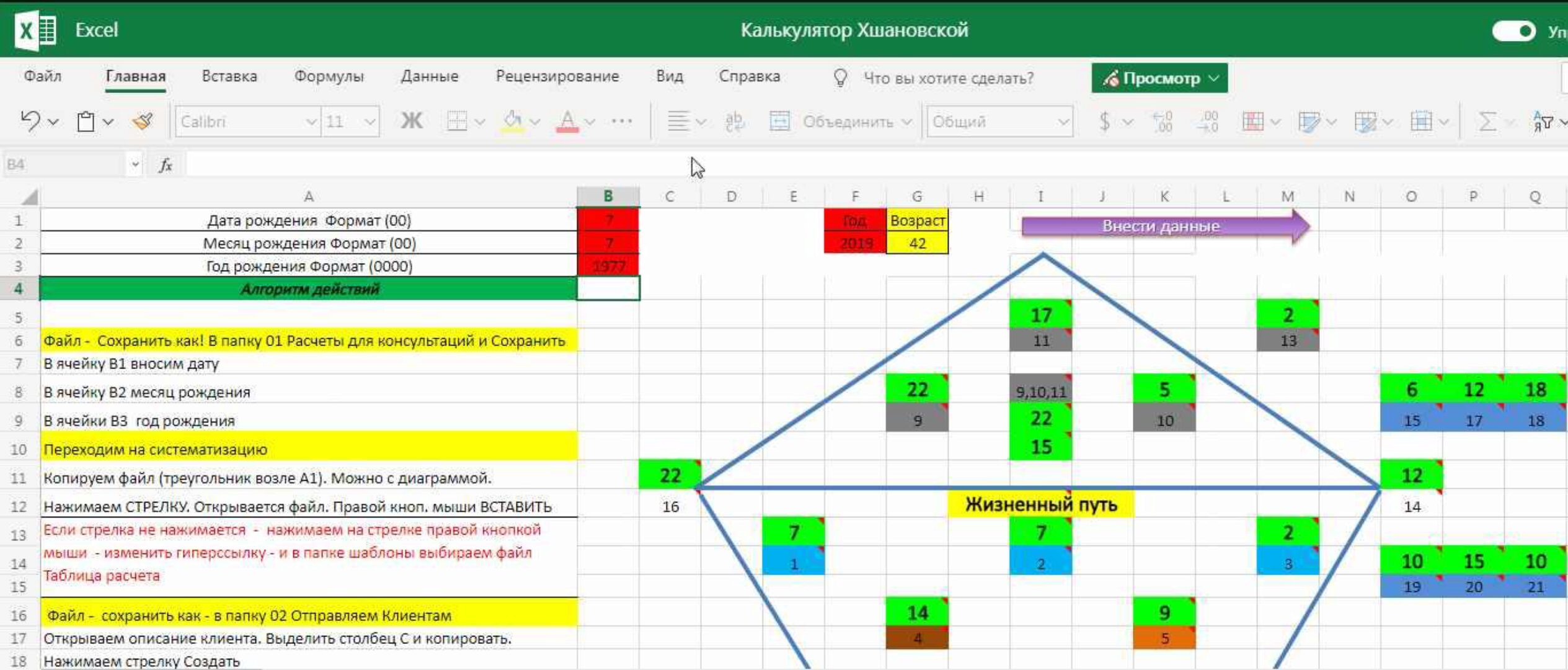Open the Calibri font name dropdown

311,122
